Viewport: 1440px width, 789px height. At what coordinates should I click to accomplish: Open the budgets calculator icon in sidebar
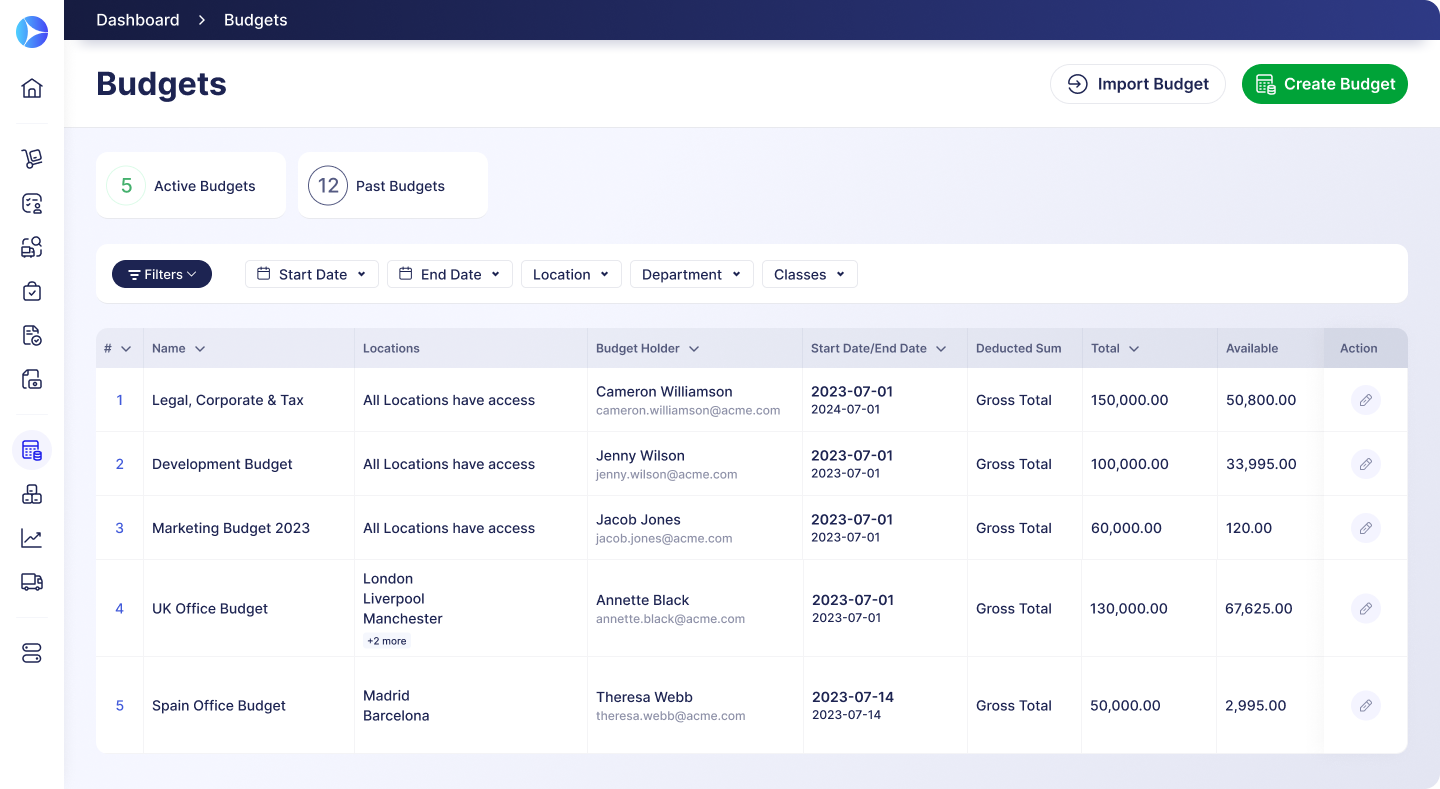32,450
